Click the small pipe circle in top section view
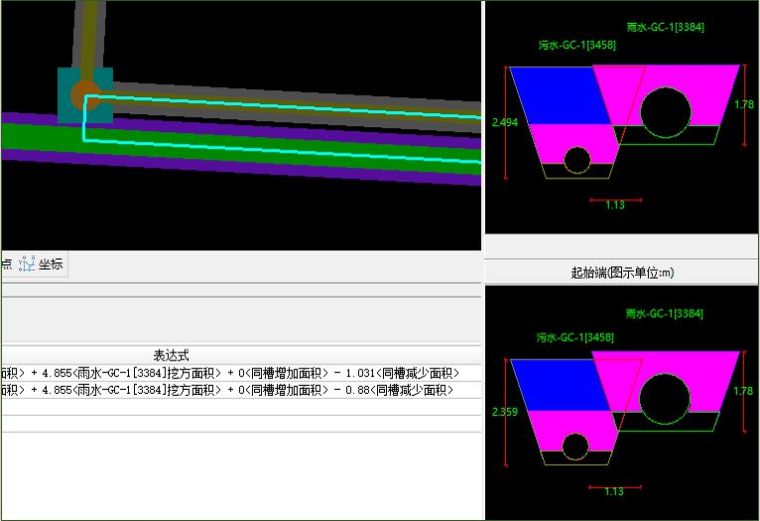 pos(577,159)
